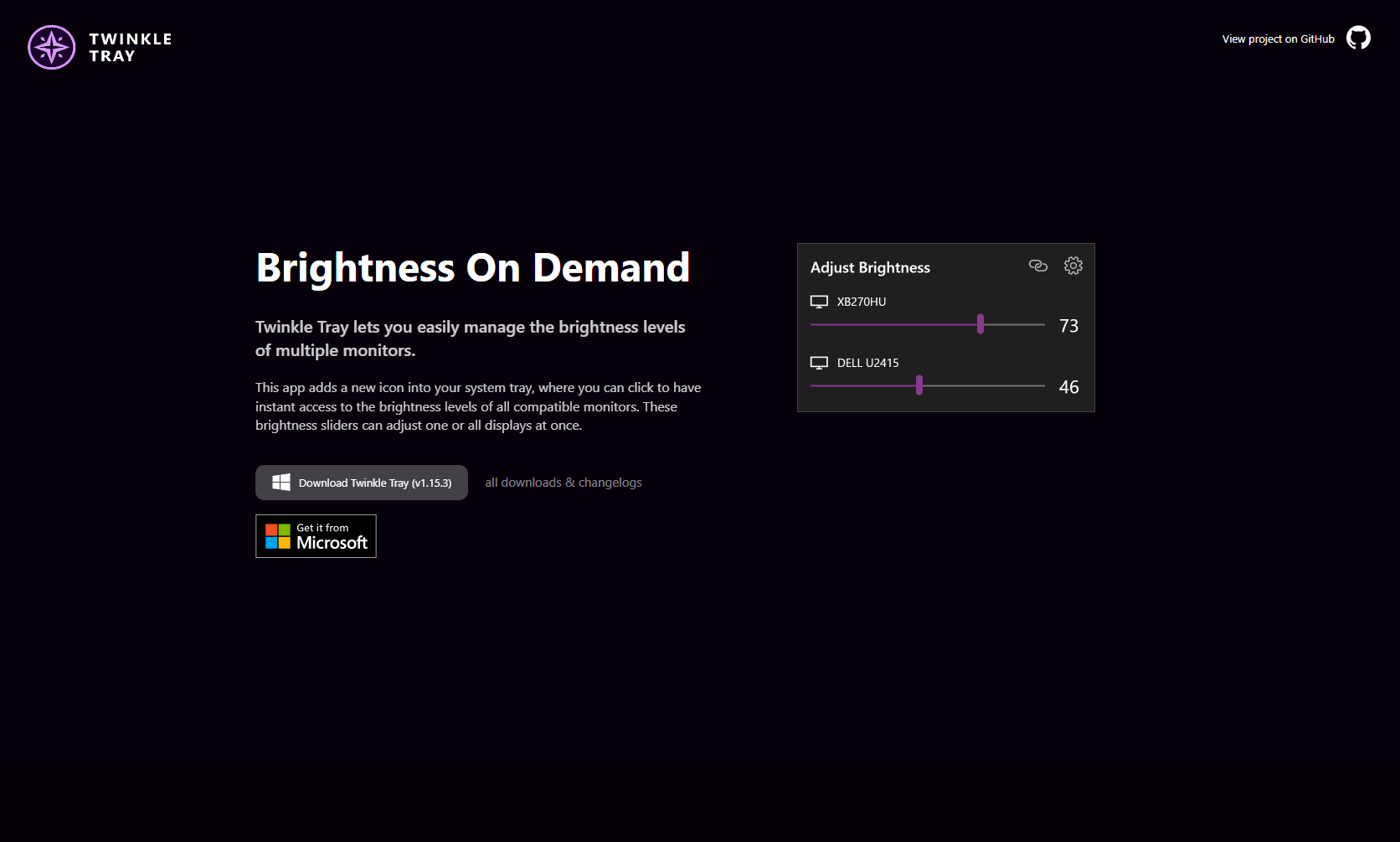
Task: Click the monitor icon beside DELL U2415
Action: [x=819, y=363]
